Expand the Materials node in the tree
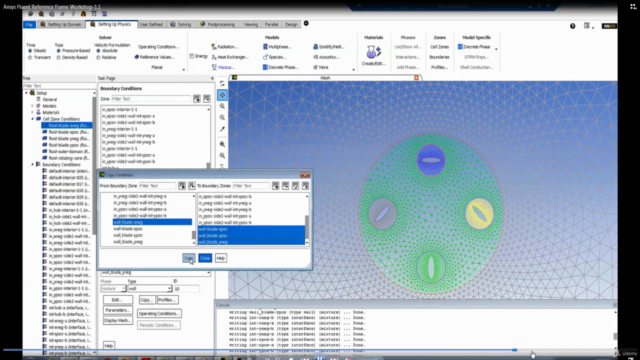This screenshot has height=360, width=640. (32, 113)
